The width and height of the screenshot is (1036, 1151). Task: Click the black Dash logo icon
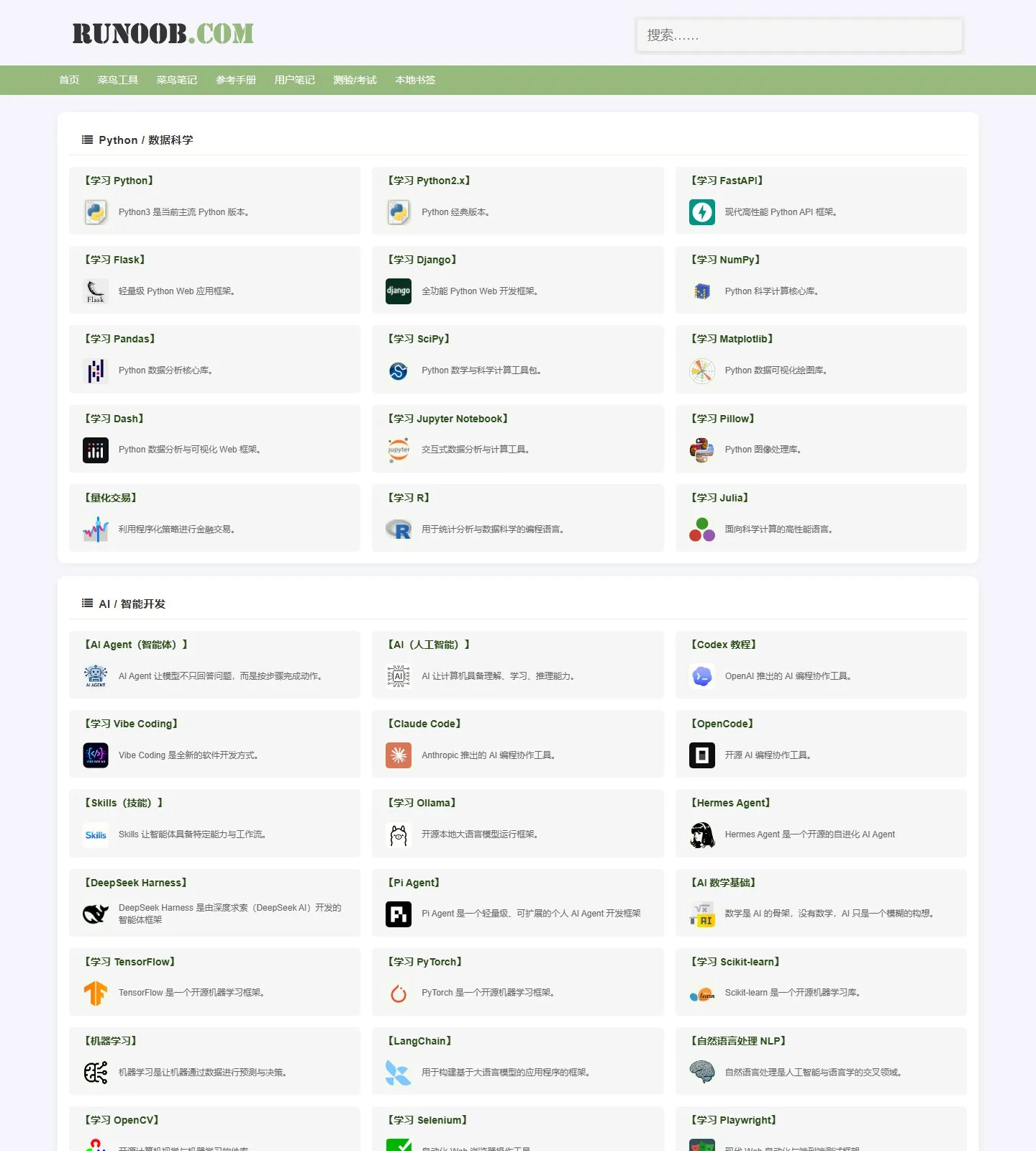(96, 450)
